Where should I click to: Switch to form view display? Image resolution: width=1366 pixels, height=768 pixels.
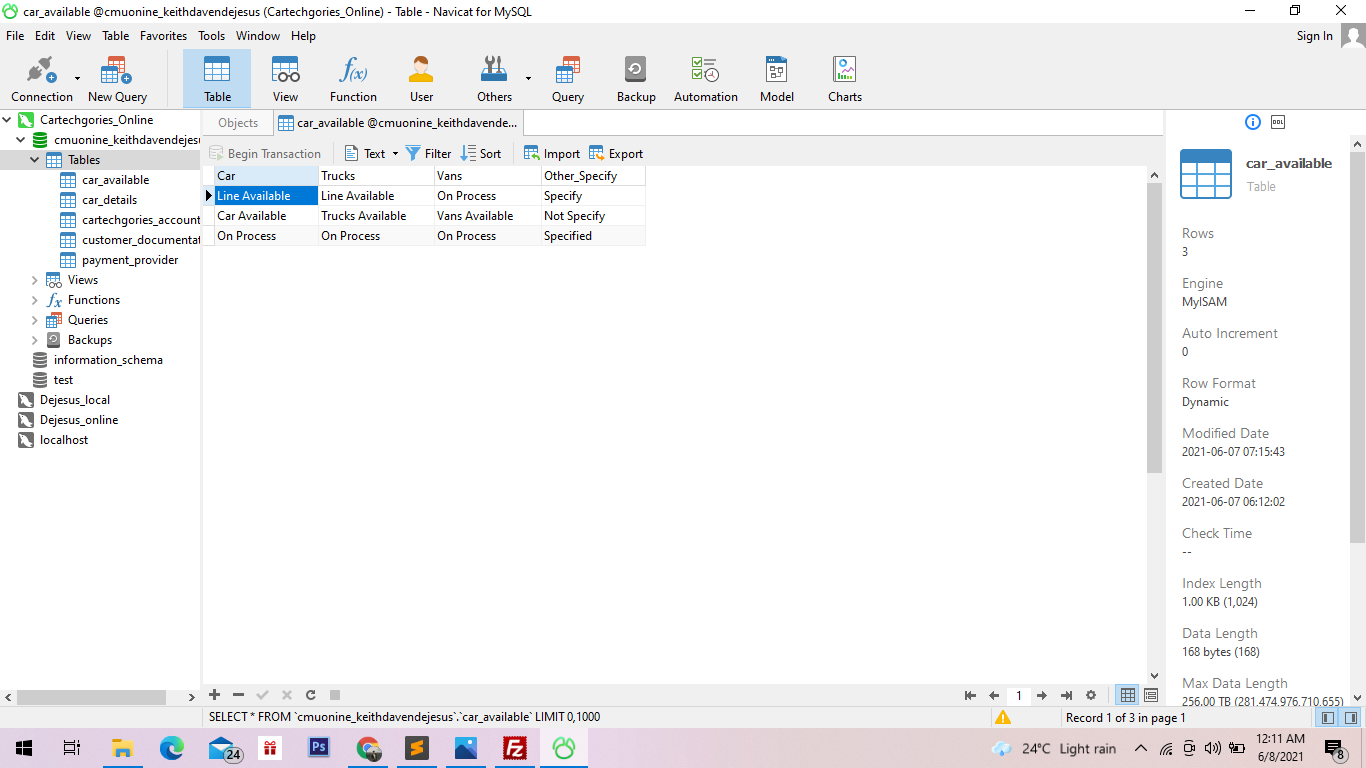1151,695
